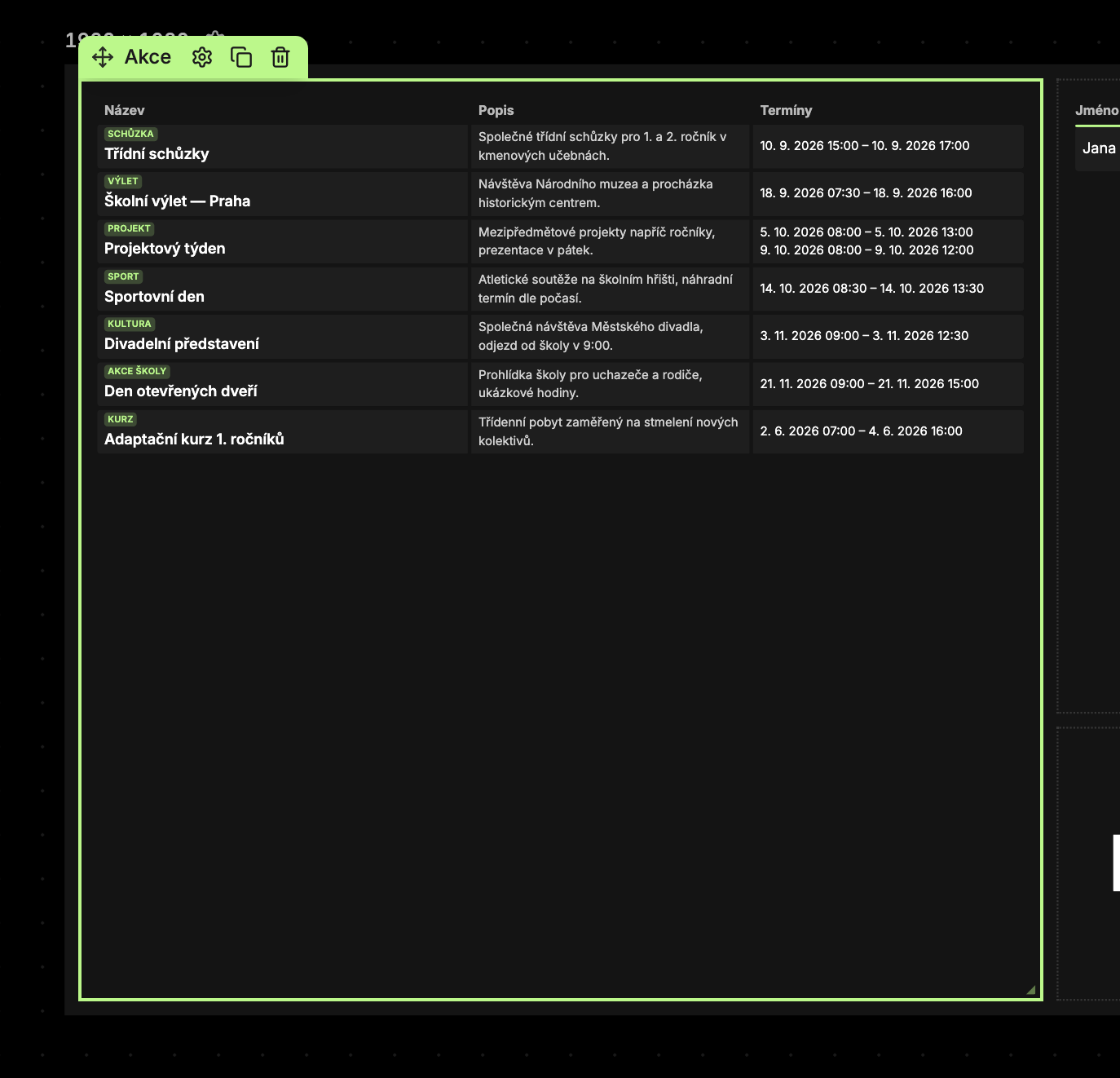Click the 9. 10. 2026 08:00 date line

(866, 250)
